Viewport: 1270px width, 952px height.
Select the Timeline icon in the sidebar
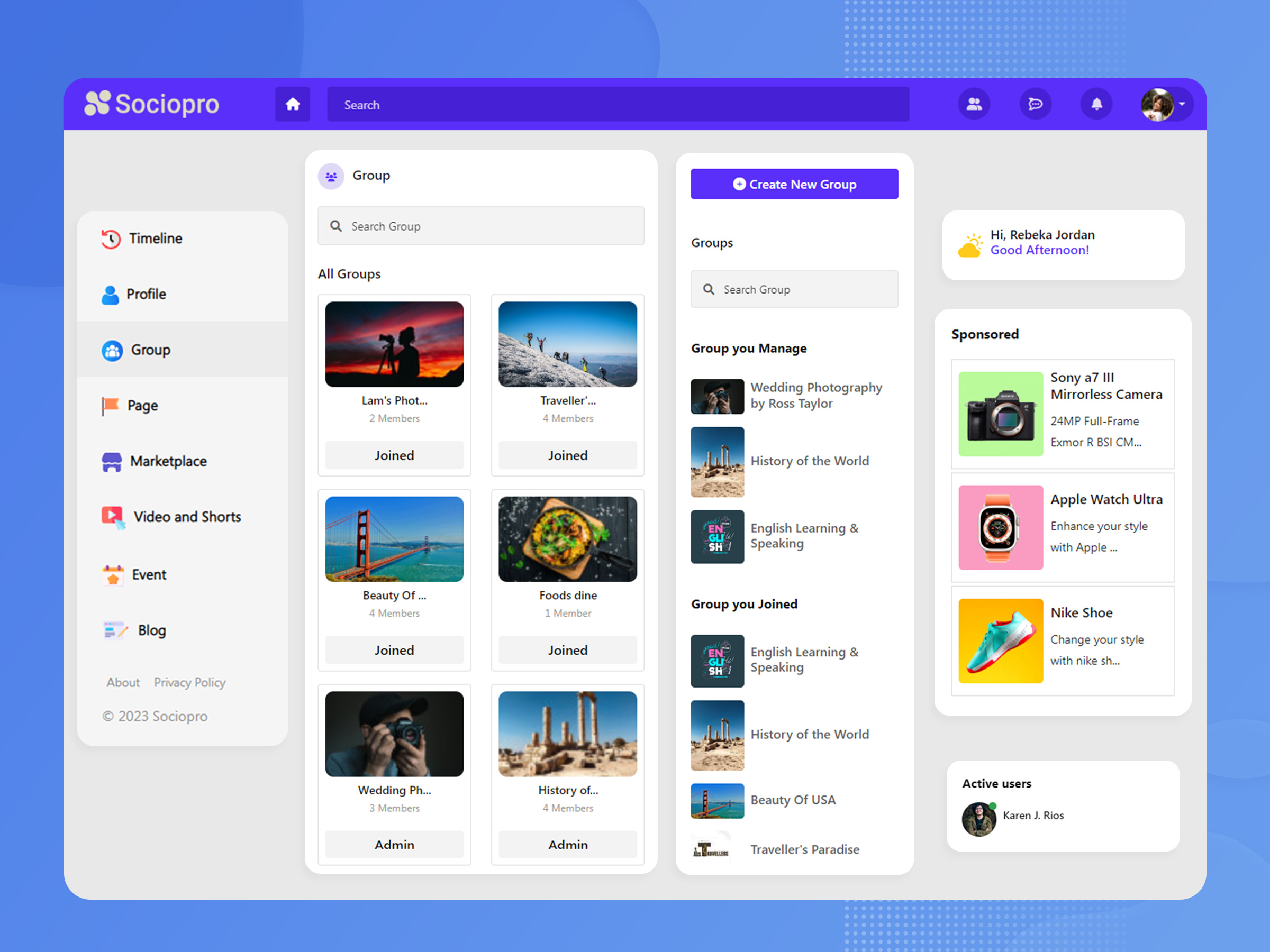point(110,238)
